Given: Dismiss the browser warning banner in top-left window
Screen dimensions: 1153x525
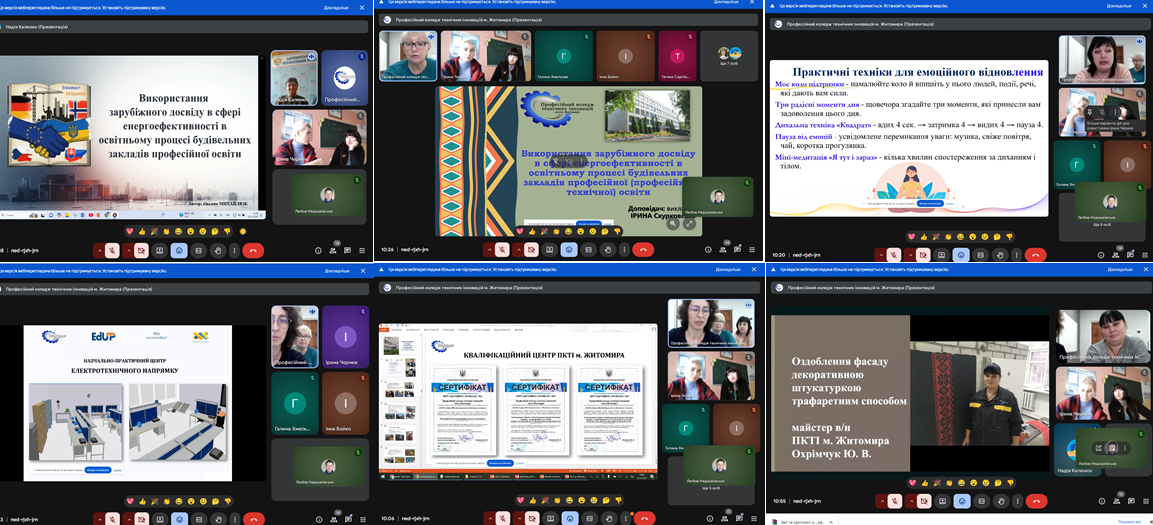Looking at the screenshot, I should tap(364, 7).
